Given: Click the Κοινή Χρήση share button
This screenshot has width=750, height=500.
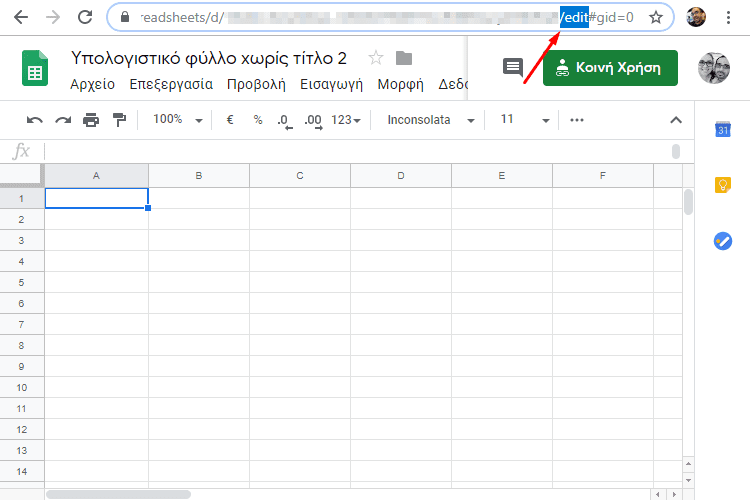Looking at the screenshot, I should click(610, 68).
